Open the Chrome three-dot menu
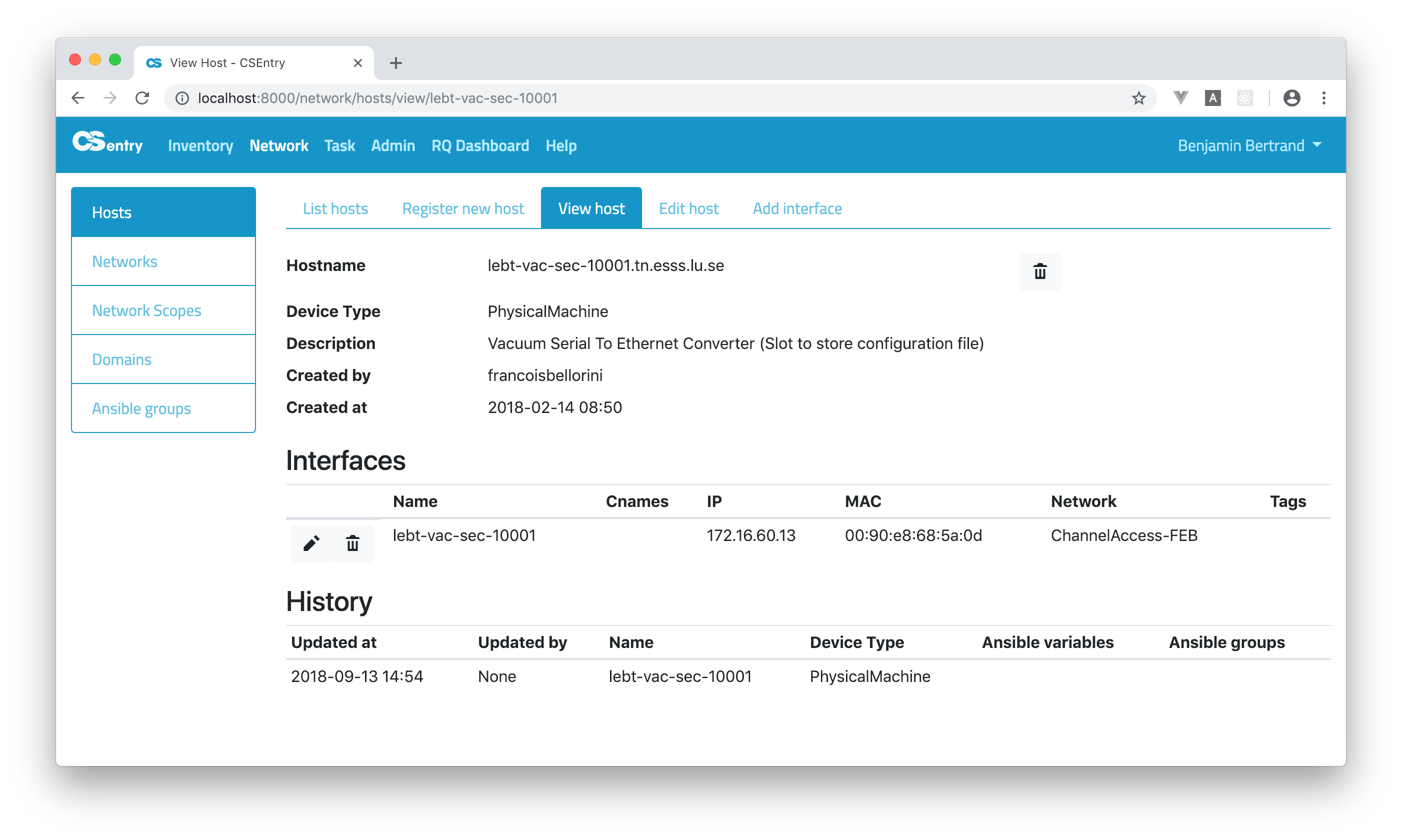Viewport: 1402px width, 840px height. (1323, 98)
